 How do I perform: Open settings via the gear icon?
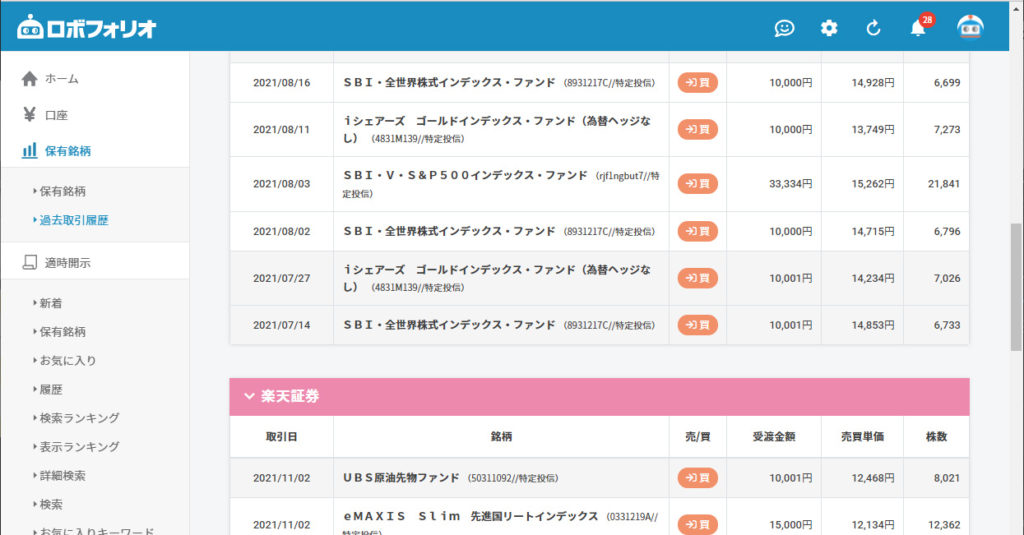pos(829,28)
